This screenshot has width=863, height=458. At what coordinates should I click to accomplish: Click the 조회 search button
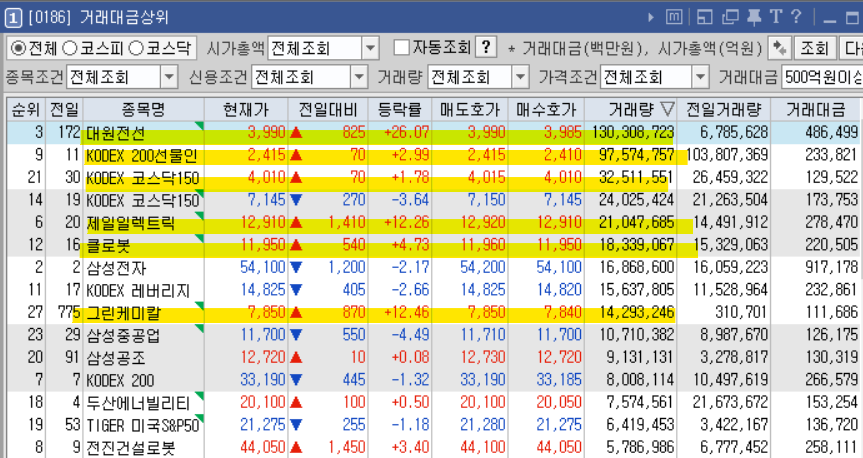tap(815, 48)
